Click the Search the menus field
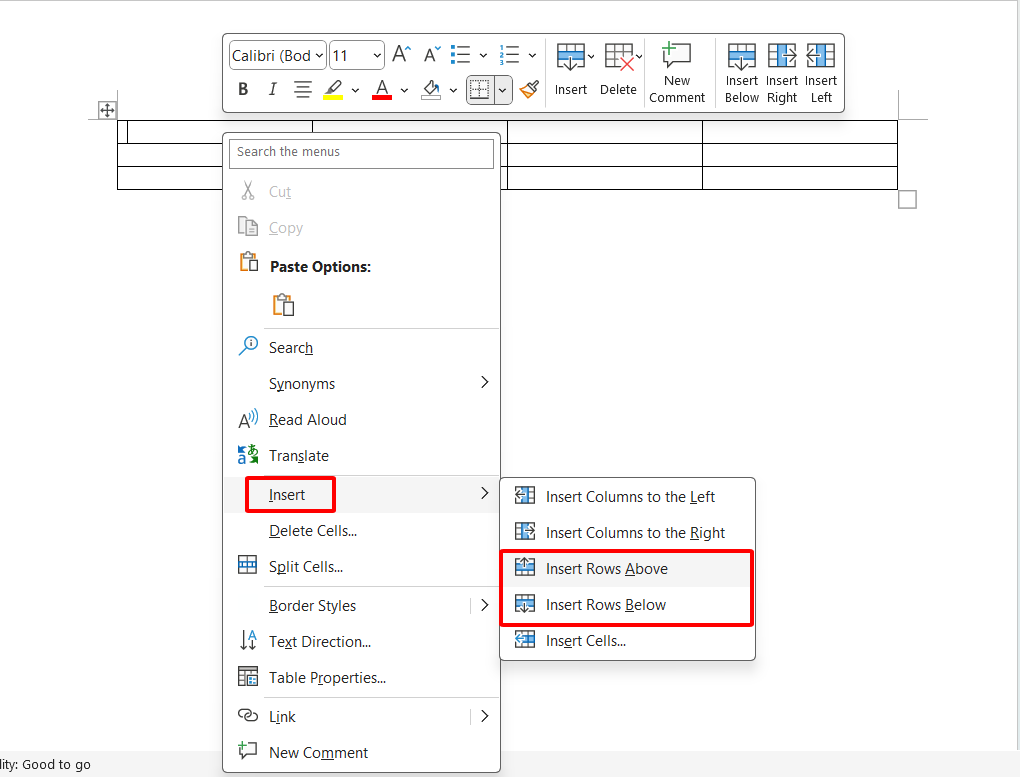 [x=361, y=153]
